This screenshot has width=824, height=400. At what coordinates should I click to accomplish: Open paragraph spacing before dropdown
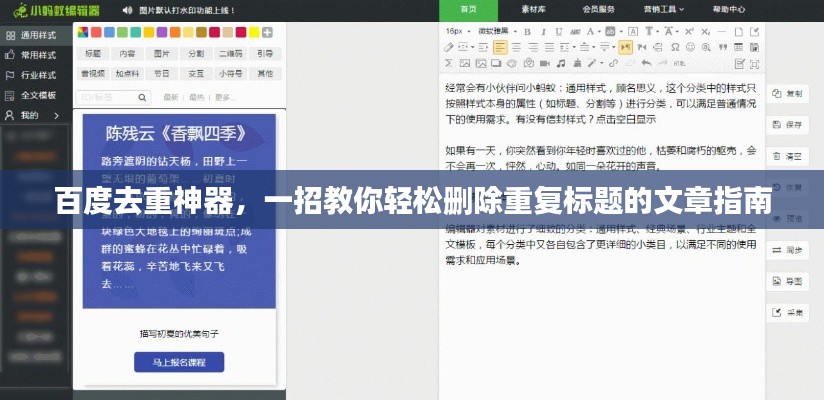pos(593,47)
